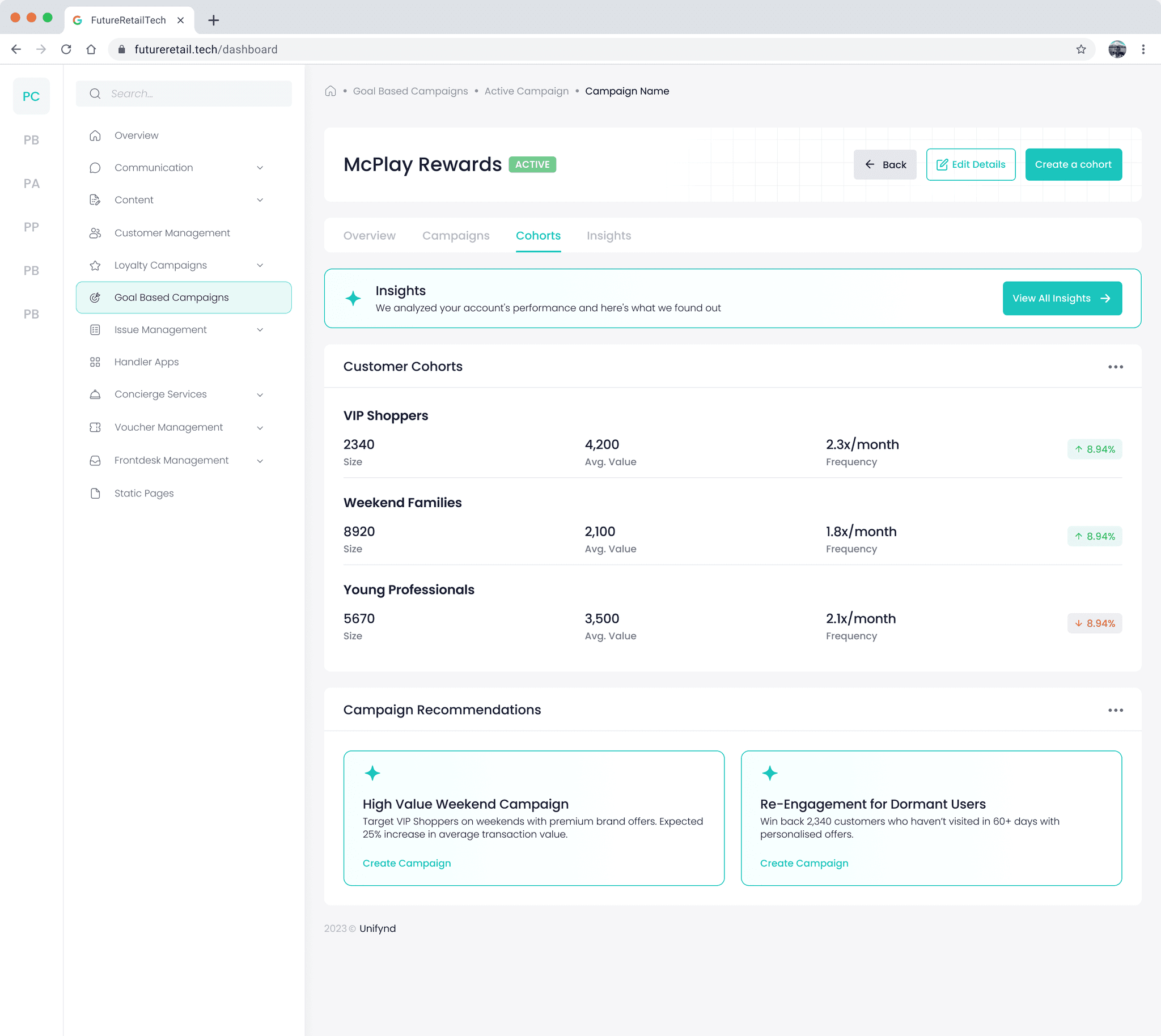Switch to the Insights tab
The height and width of the screenshot is (1036, 1161).
(x=608, y=236)
